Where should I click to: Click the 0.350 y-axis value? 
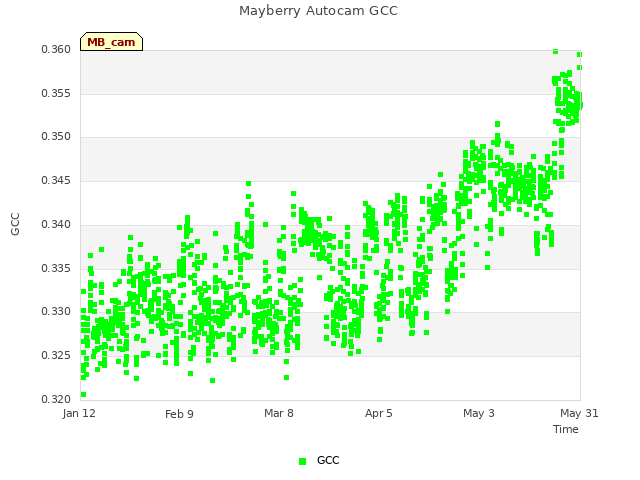click(56, 137)
